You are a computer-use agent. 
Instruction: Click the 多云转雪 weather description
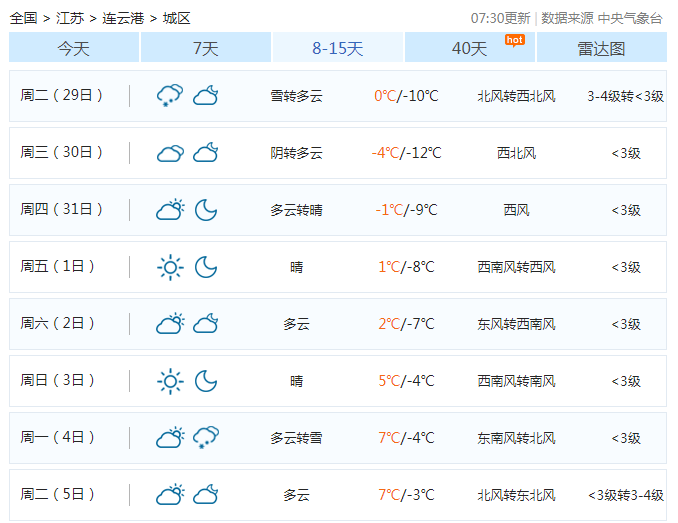[x=297, y=438]
